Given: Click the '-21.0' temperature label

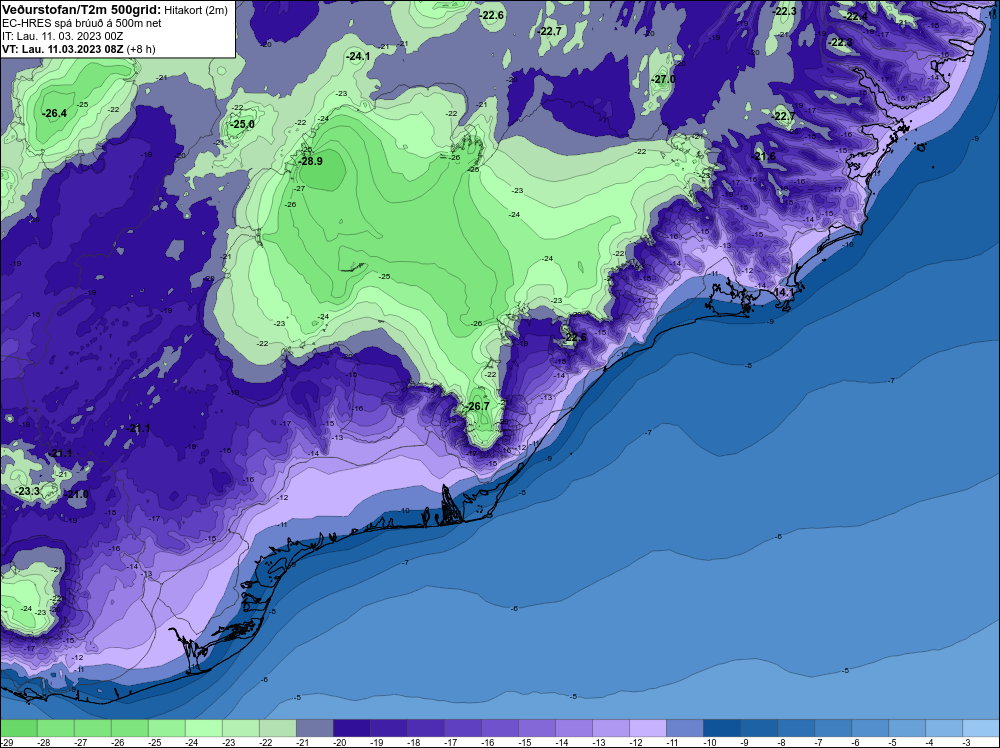Looking at the screenshot, I should [x=77, y=495].
